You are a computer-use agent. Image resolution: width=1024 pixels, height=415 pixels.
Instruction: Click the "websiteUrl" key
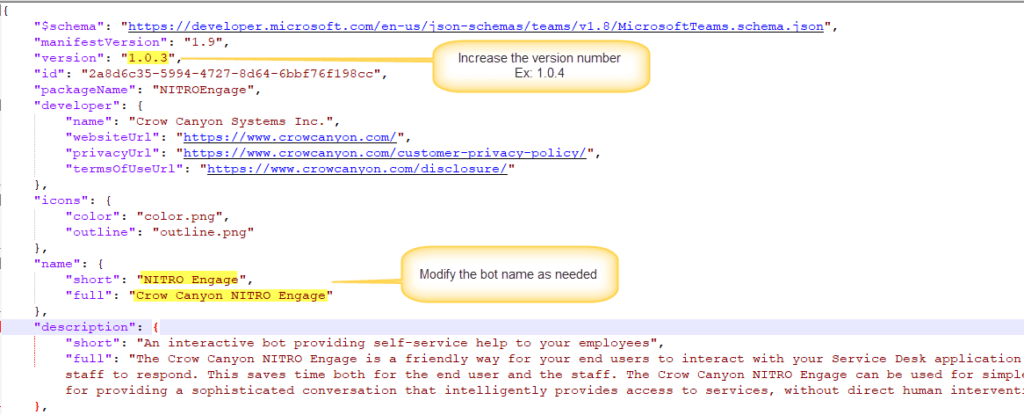(x=116, y=137)
